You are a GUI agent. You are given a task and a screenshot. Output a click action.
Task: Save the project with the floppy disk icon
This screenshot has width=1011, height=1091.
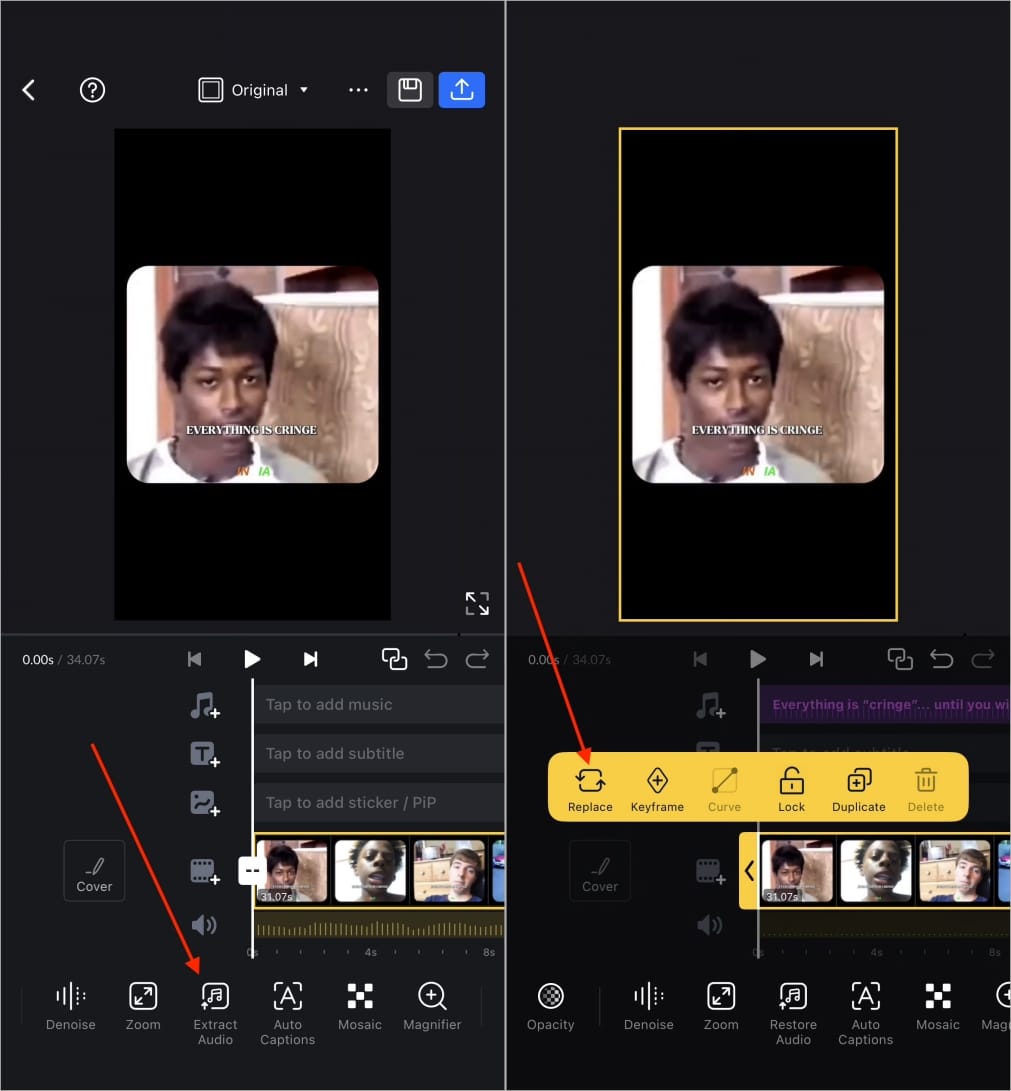point(410,90)
